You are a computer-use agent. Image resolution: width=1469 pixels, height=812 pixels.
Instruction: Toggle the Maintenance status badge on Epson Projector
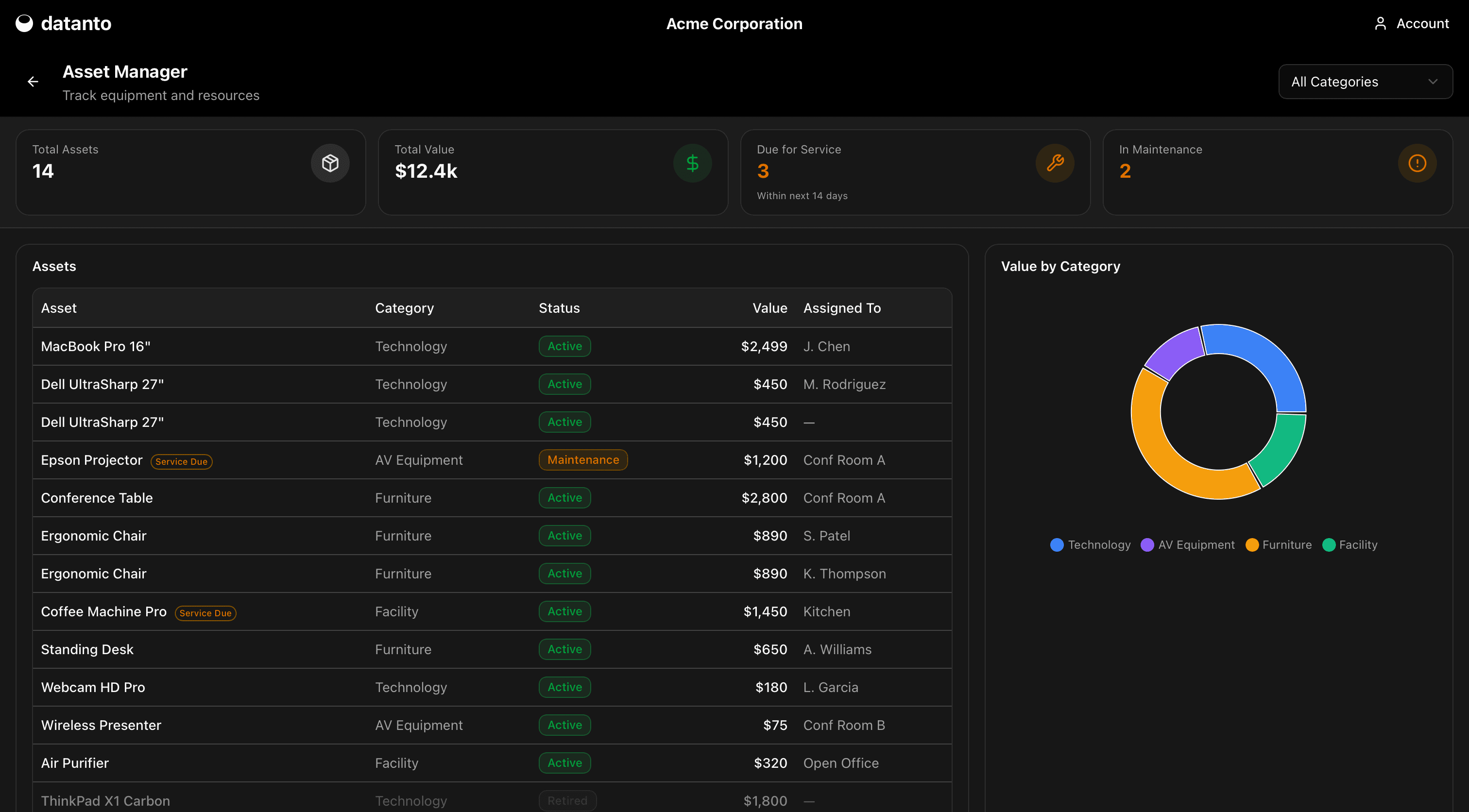coord(583,459)
